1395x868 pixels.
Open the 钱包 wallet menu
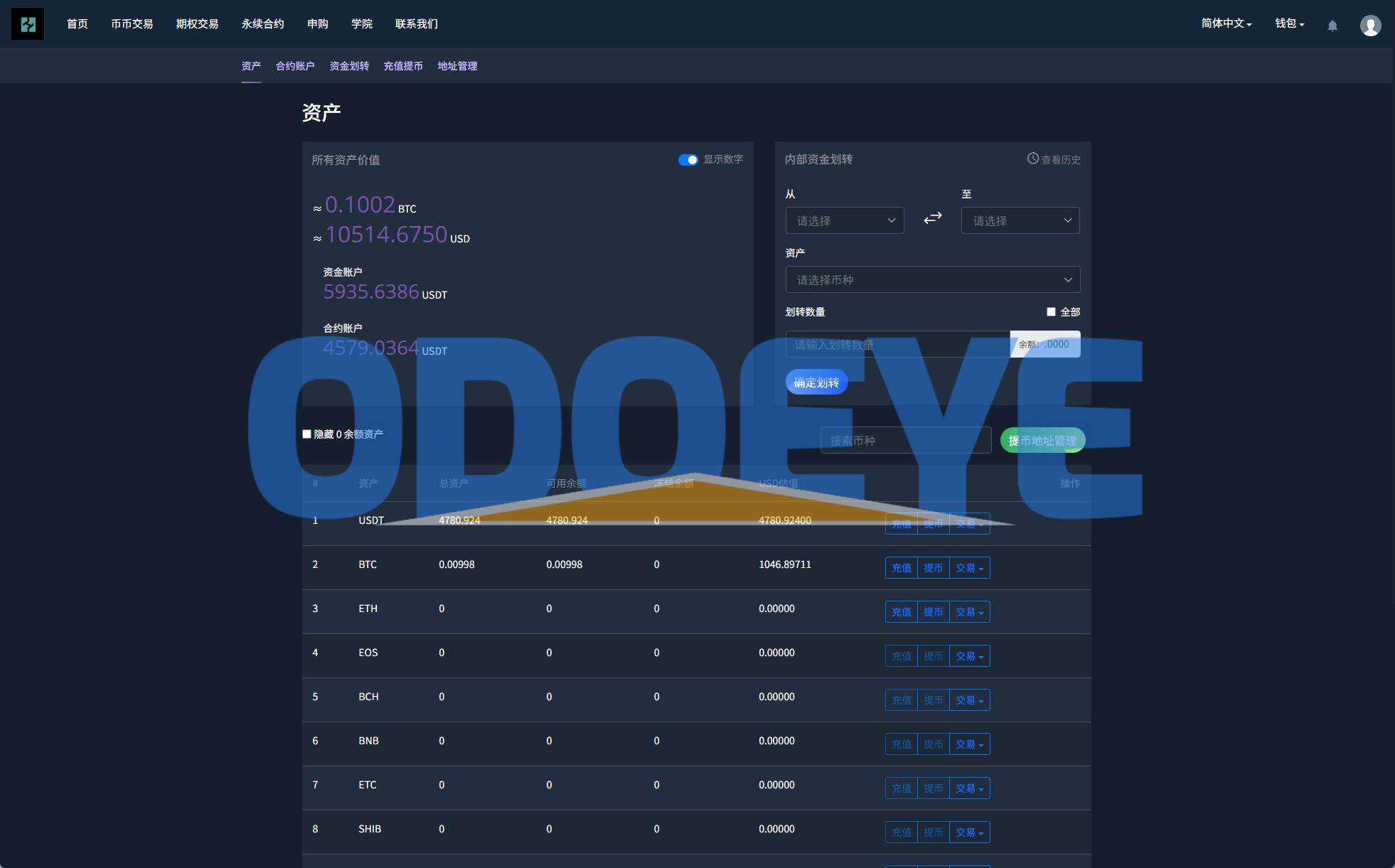click(1289, 23)
